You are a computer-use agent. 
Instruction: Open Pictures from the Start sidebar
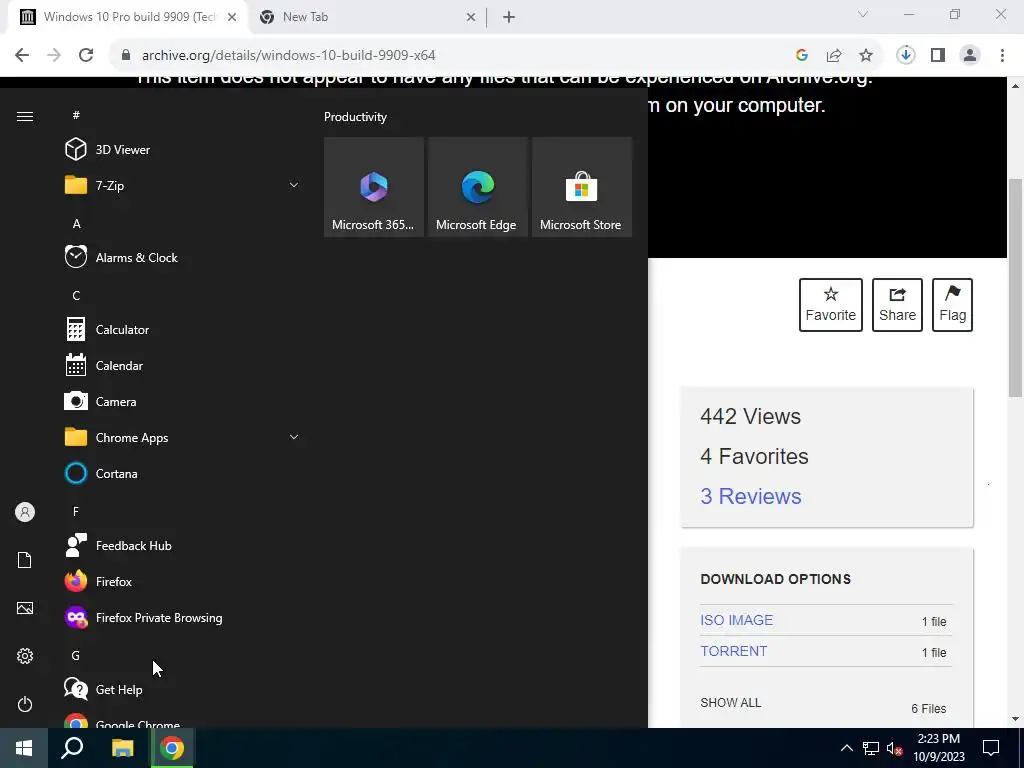click(25, 608)
